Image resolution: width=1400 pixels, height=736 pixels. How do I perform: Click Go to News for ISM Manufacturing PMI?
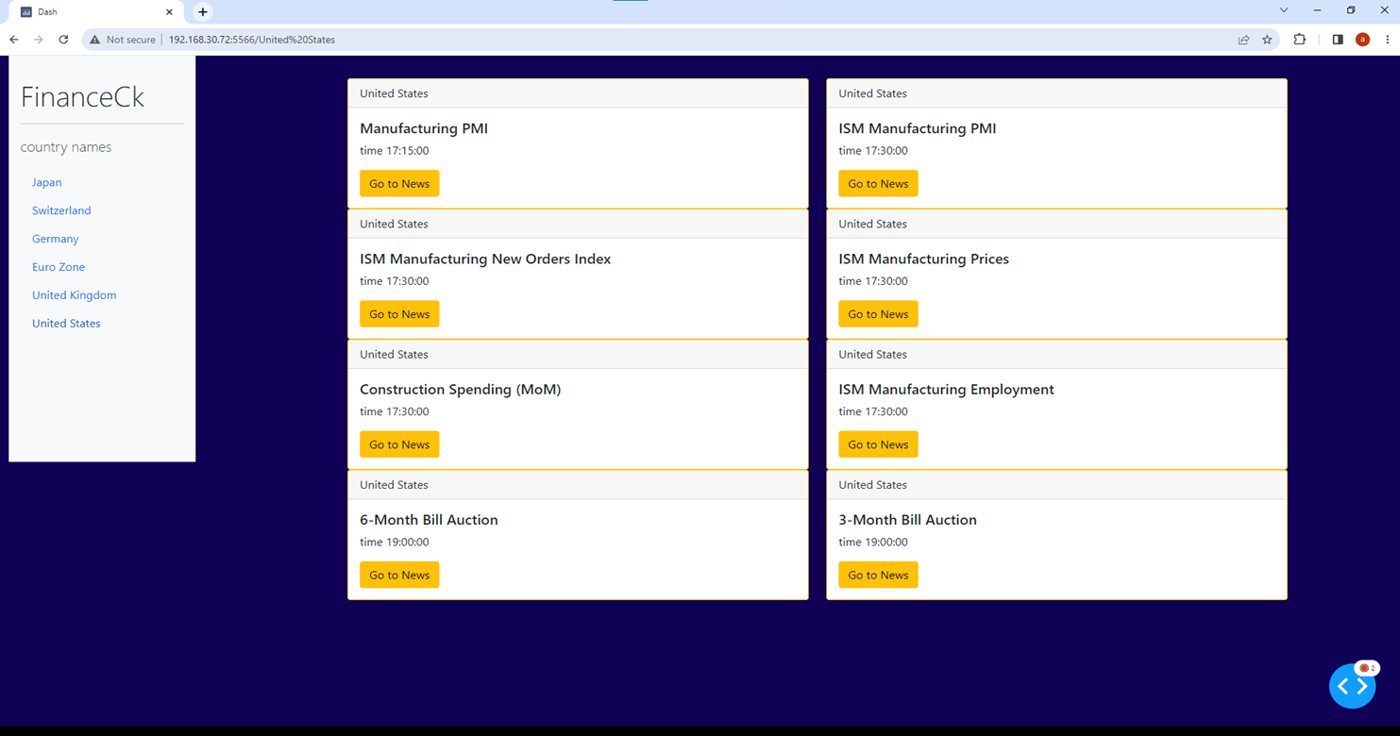(x=878, y=184)
